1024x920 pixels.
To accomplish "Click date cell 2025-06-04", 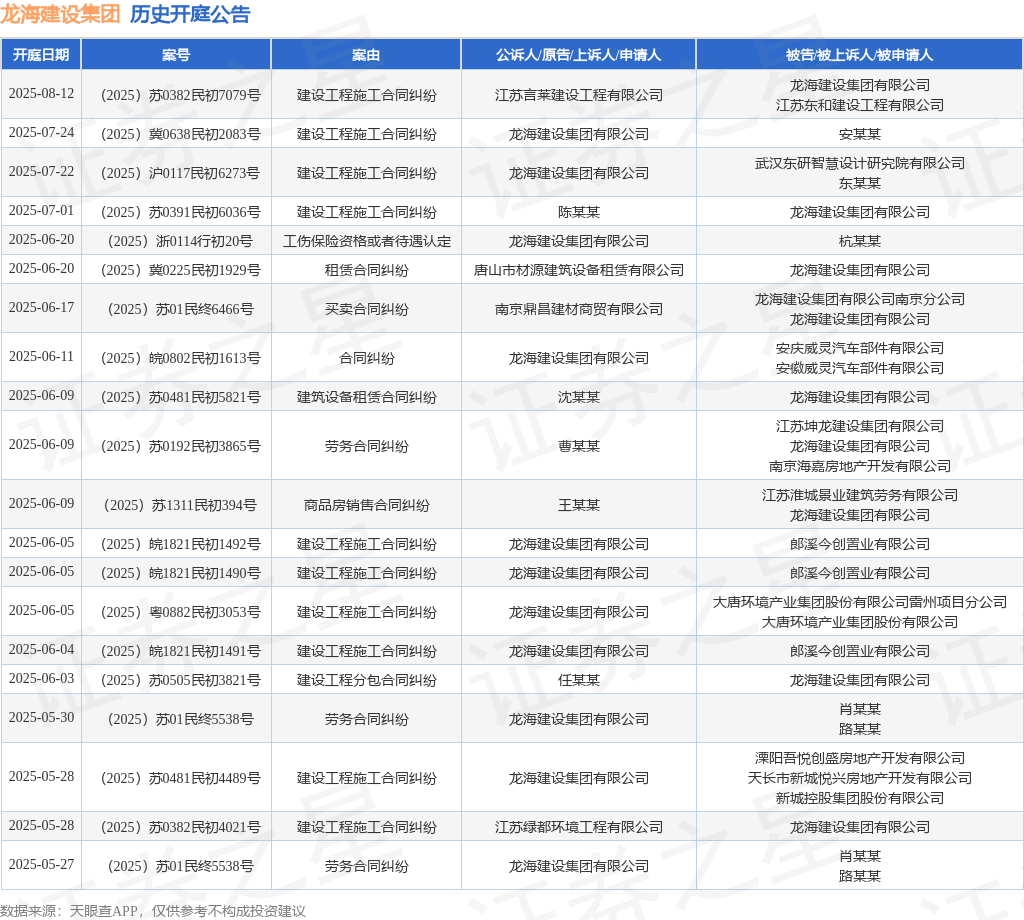I will click(x=41, y=649).
